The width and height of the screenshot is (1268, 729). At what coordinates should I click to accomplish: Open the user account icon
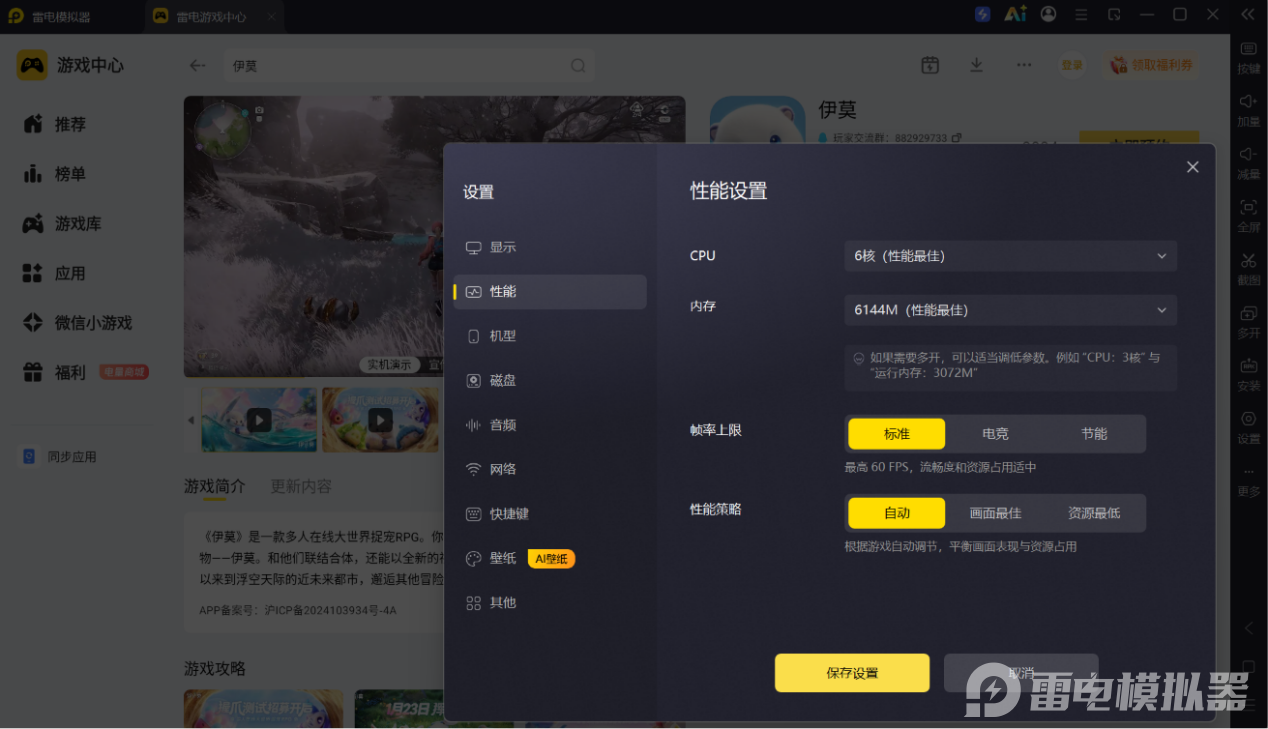(1048, 14)
